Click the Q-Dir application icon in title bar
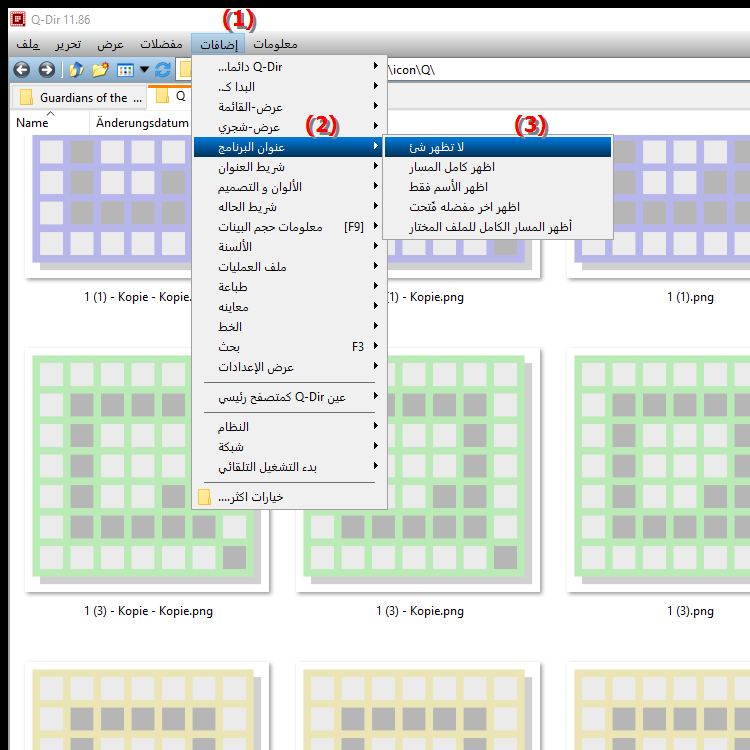 point(18,20)
